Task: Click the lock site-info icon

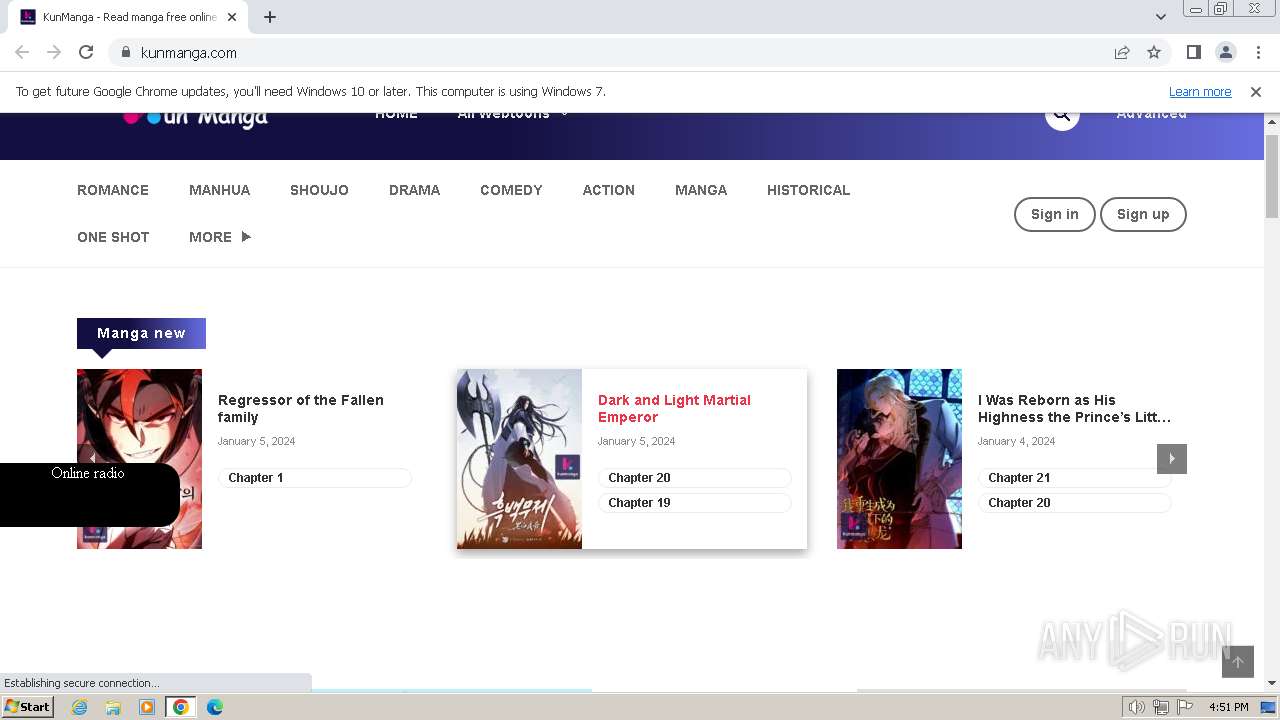Action: pyautogui.click(x=125, y=52)
